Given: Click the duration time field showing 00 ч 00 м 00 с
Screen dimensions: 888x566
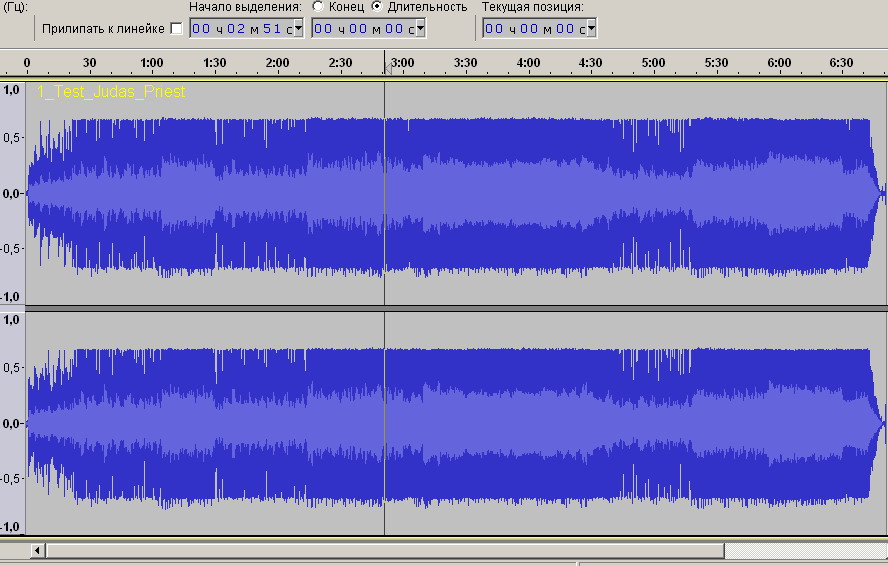Looking at the screenshot, I should [363, 29].
